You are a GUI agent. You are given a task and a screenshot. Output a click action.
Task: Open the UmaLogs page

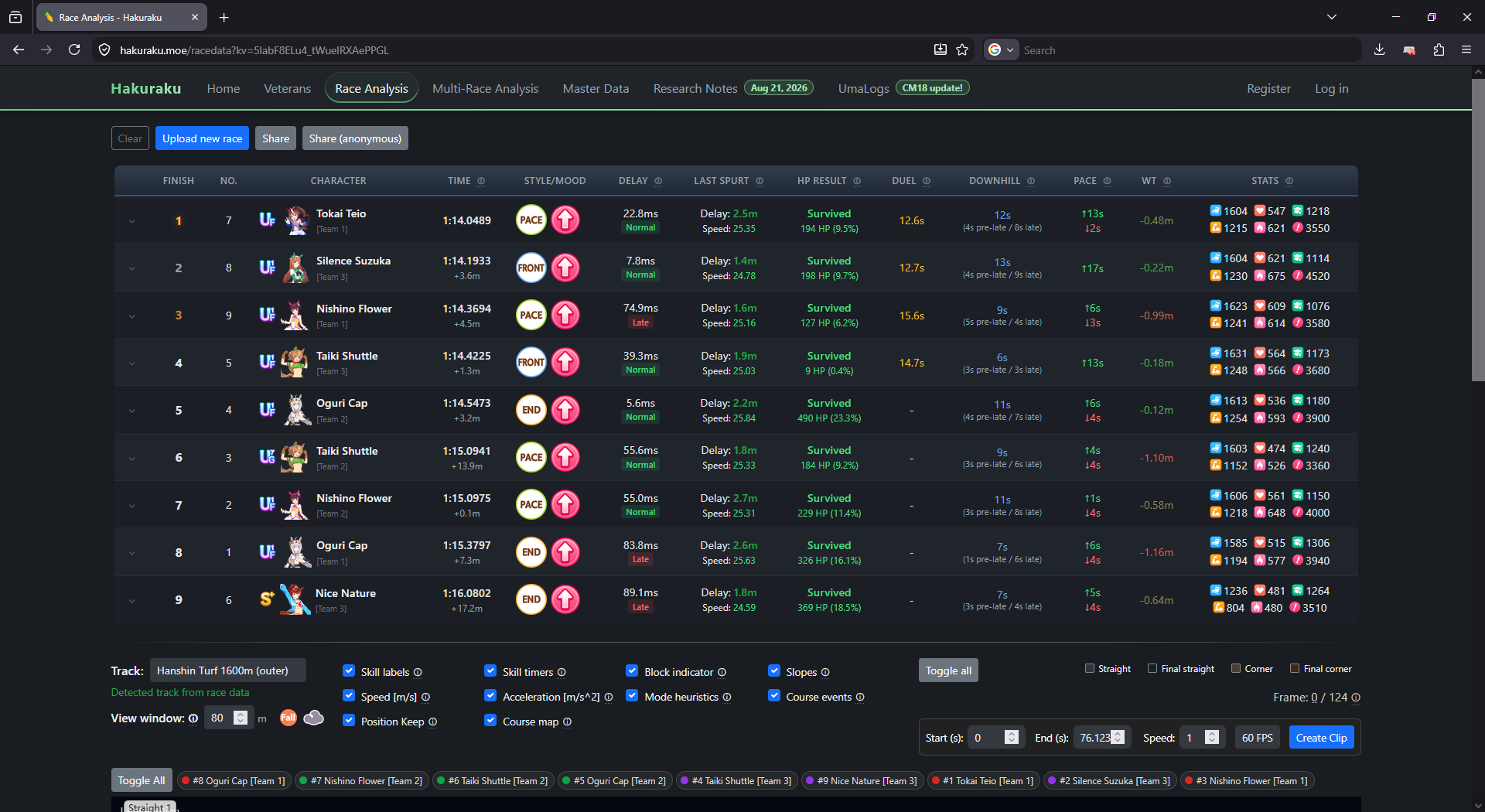pyautogui.click(x=864, y=89)
